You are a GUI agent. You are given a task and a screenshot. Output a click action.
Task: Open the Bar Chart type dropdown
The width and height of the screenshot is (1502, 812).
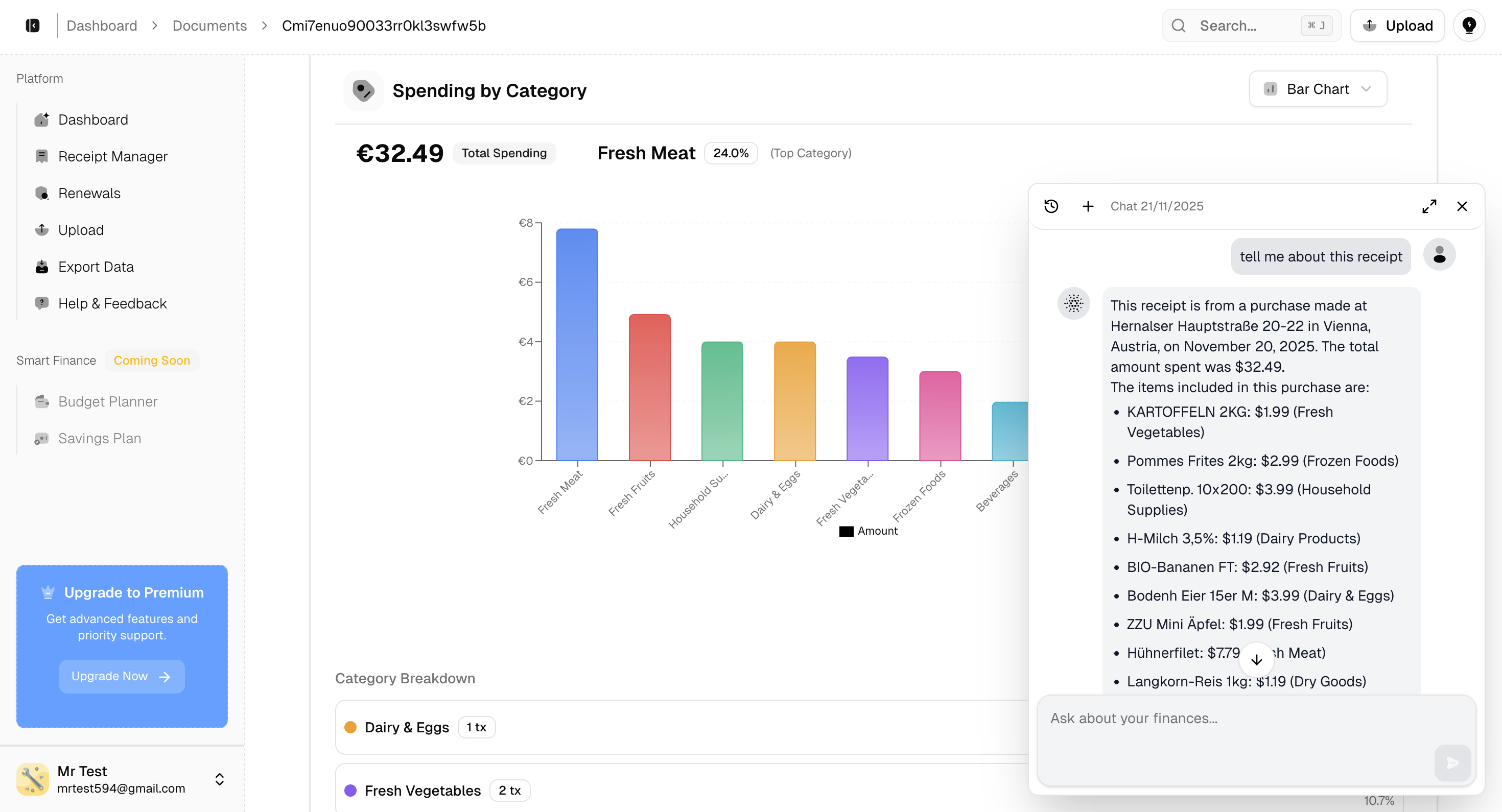click(x=1318, y=89)
